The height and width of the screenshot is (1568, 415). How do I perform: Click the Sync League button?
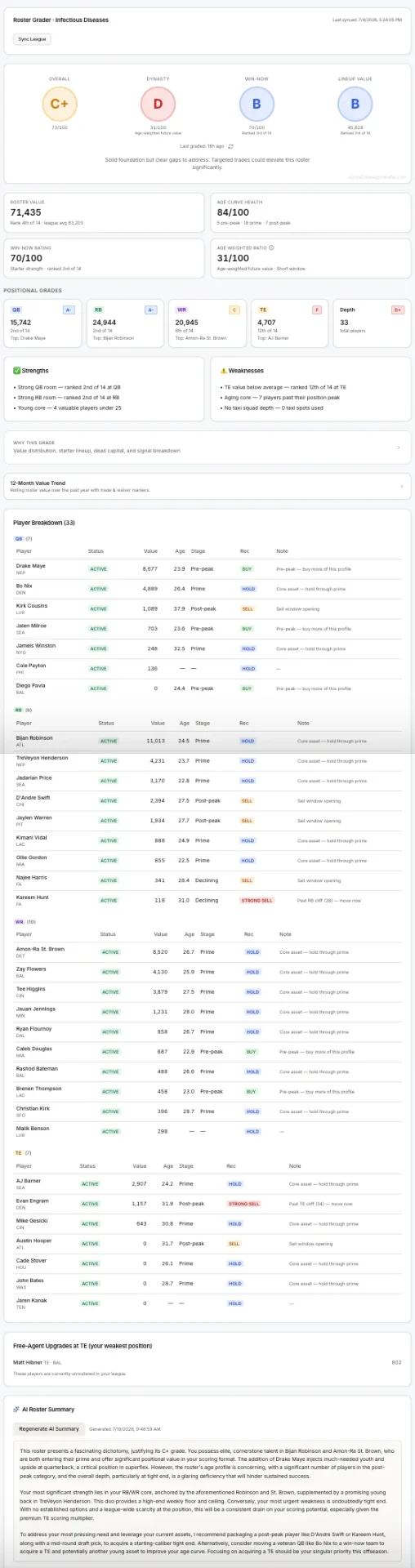pyautogui.click(x=33, y=38)
